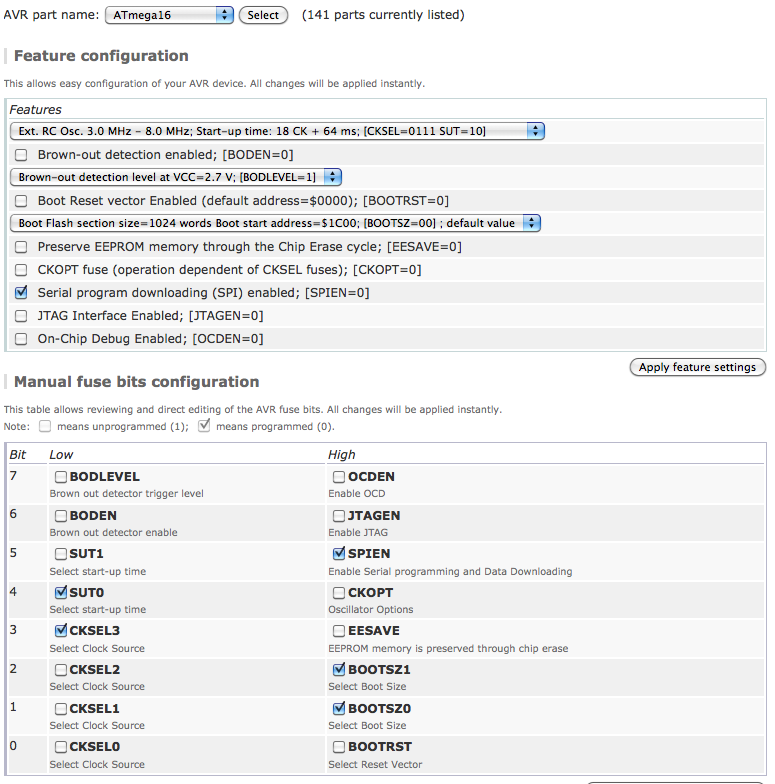Image resolution: width=775 pixels, height=784 pixels.
Task: Check the OCDEN fuse bit
Action: tap(339, 477)
